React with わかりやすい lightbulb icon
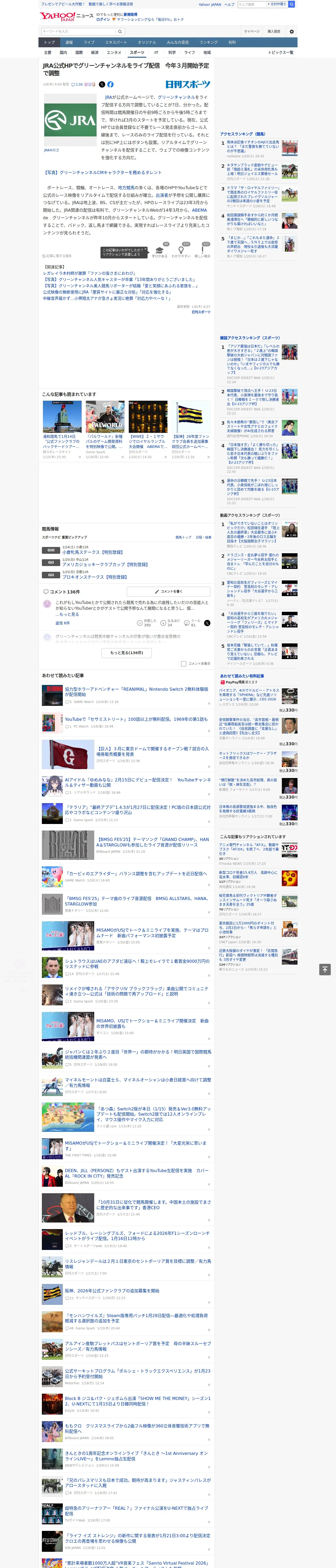This screenshot has width=336, height=1568. (181, 250)
